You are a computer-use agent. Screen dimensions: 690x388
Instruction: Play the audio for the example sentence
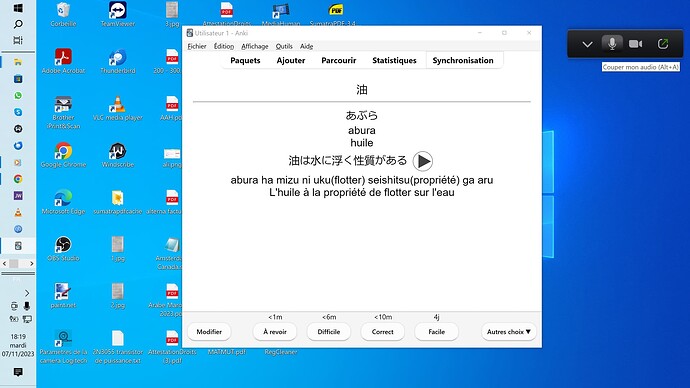[422, 161]
